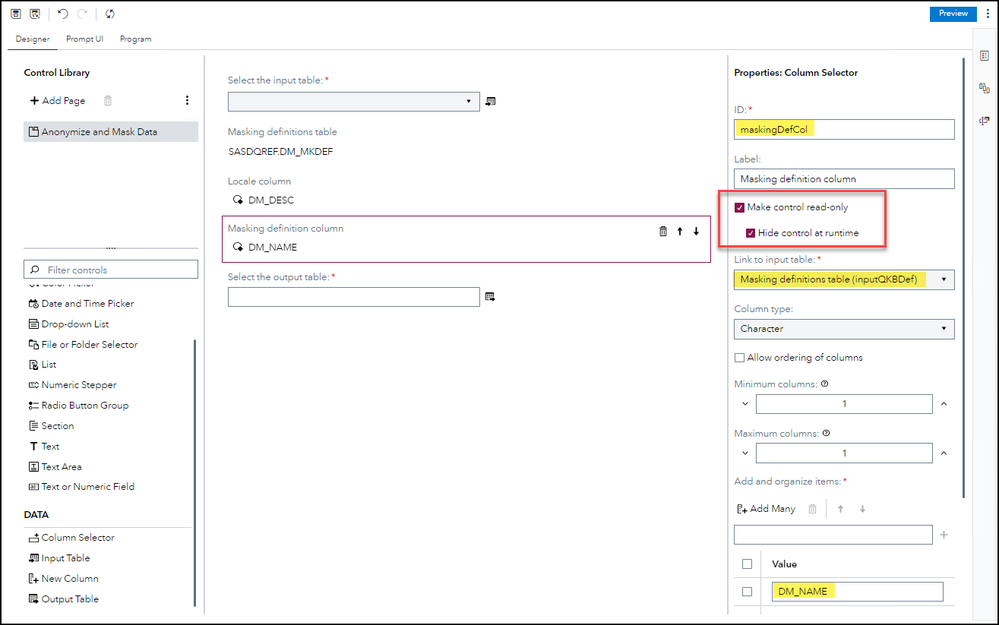Uncheck Make control read-only

coord(740,208)
